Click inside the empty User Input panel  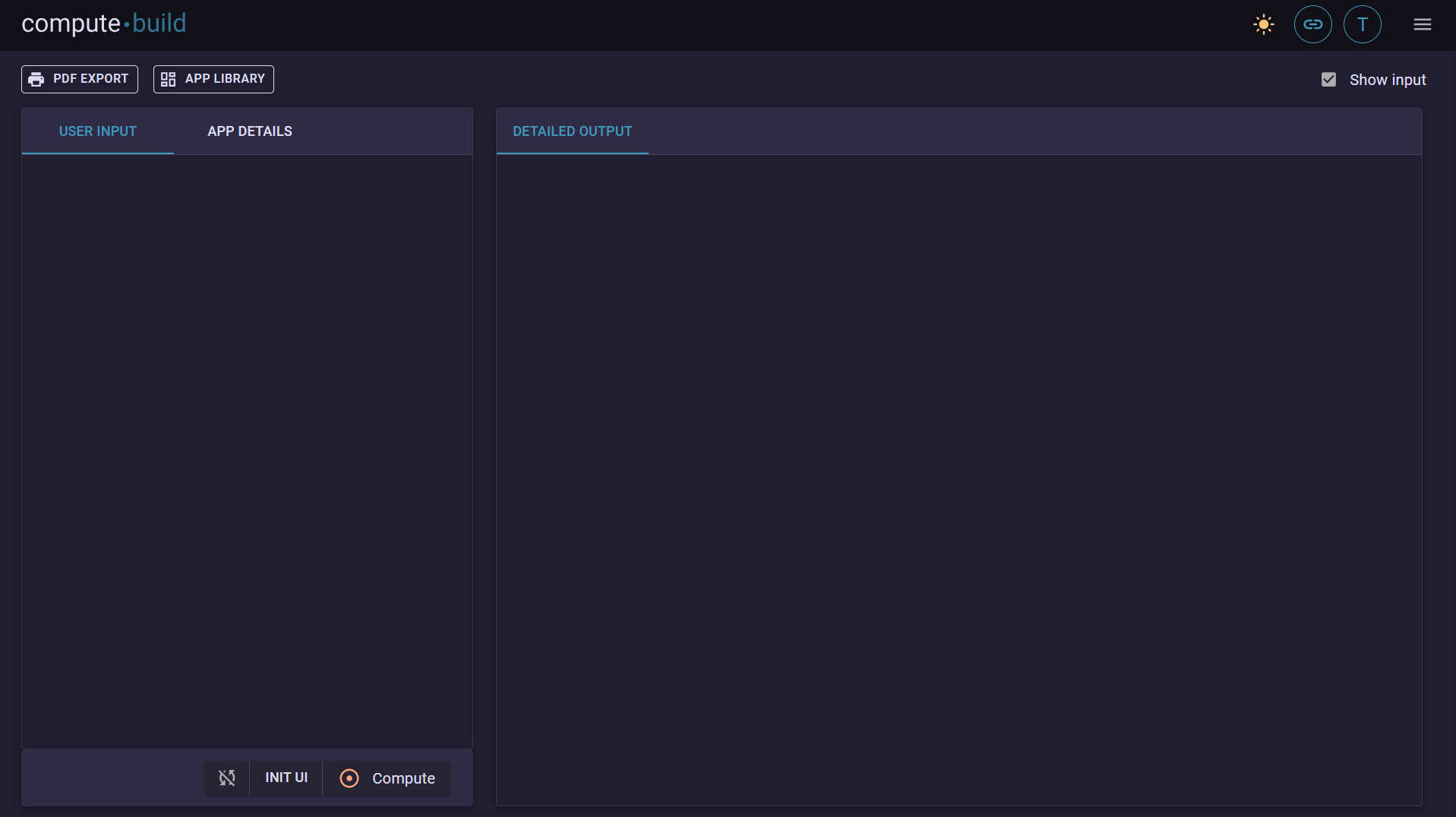(246, 448)
